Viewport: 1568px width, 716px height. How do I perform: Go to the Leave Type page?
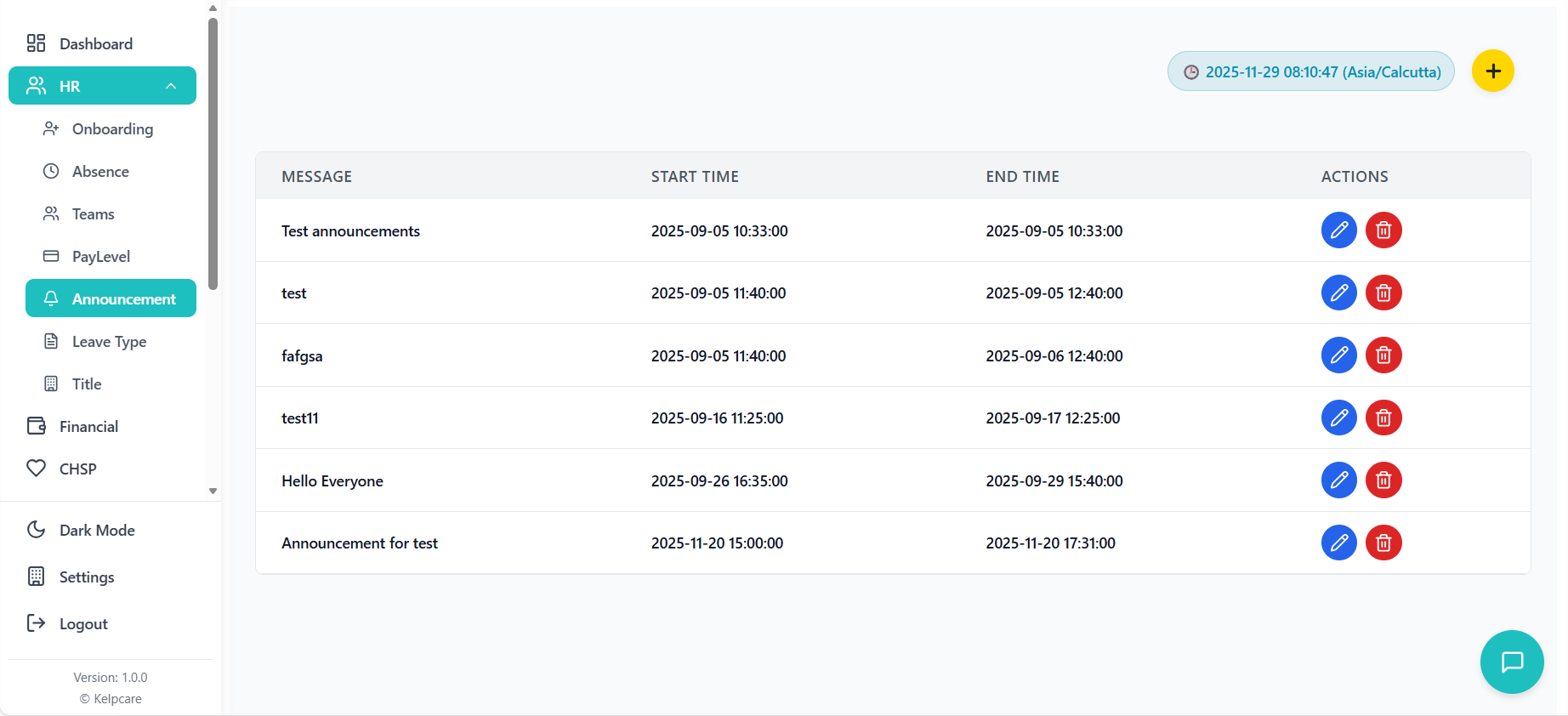[x=109, y=342]
